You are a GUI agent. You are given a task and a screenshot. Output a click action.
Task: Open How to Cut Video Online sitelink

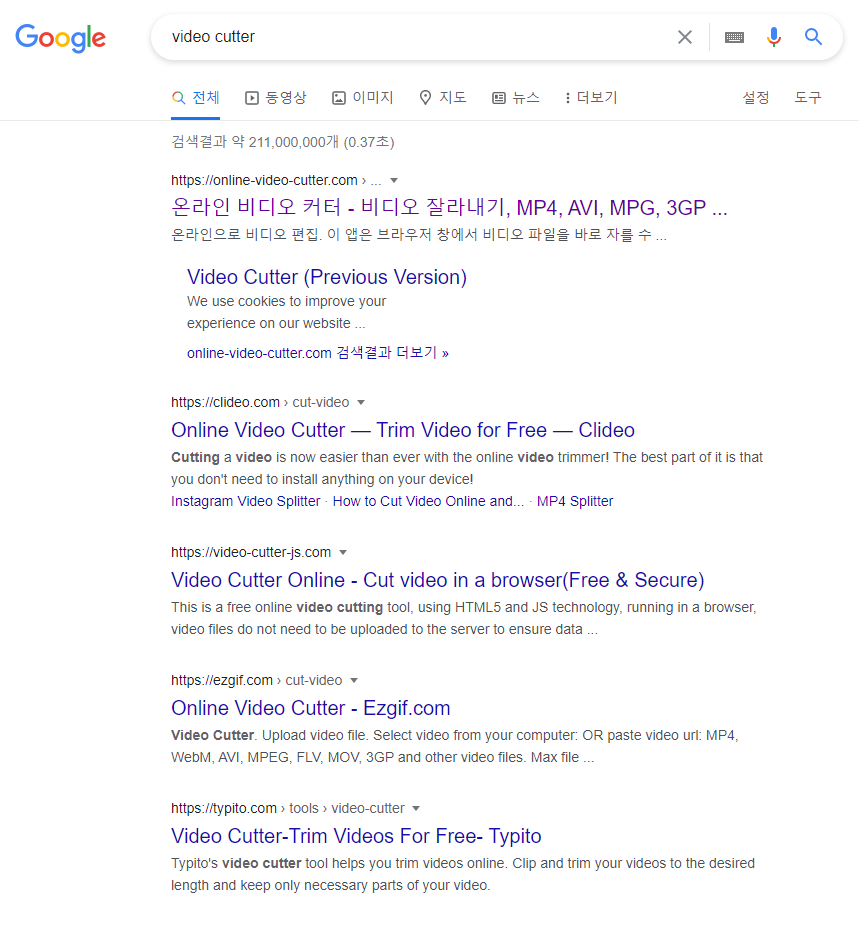(428, 501)
